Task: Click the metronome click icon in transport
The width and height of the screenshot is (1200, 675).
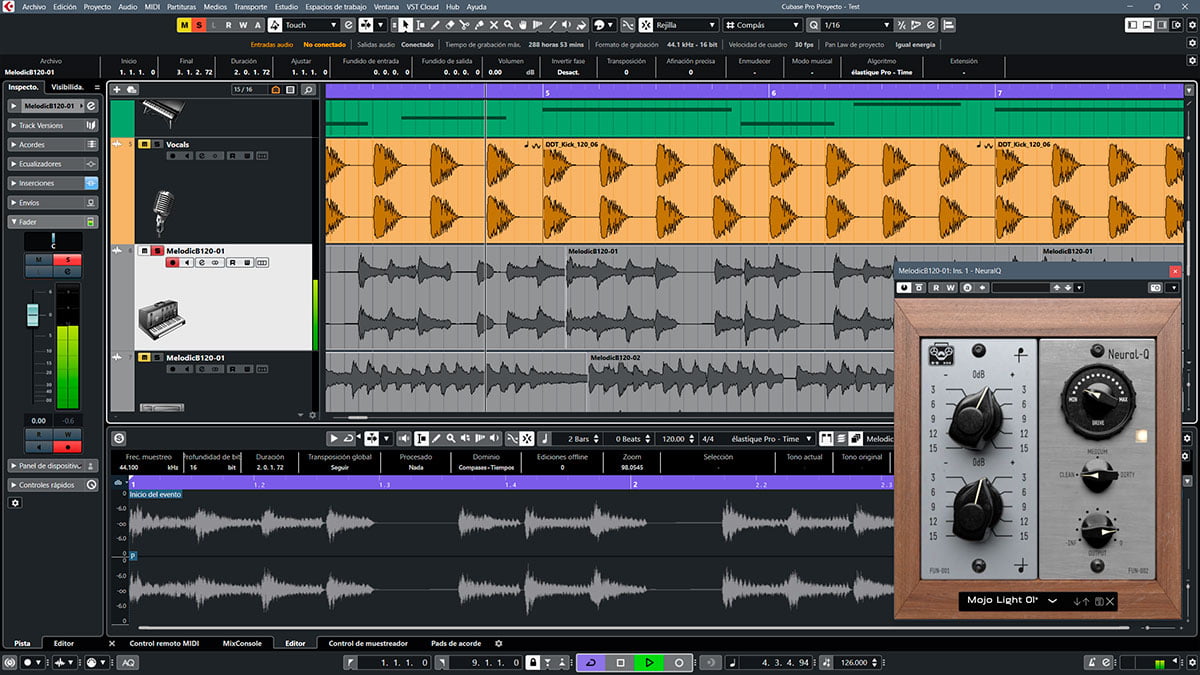Action: [1092, 662]
